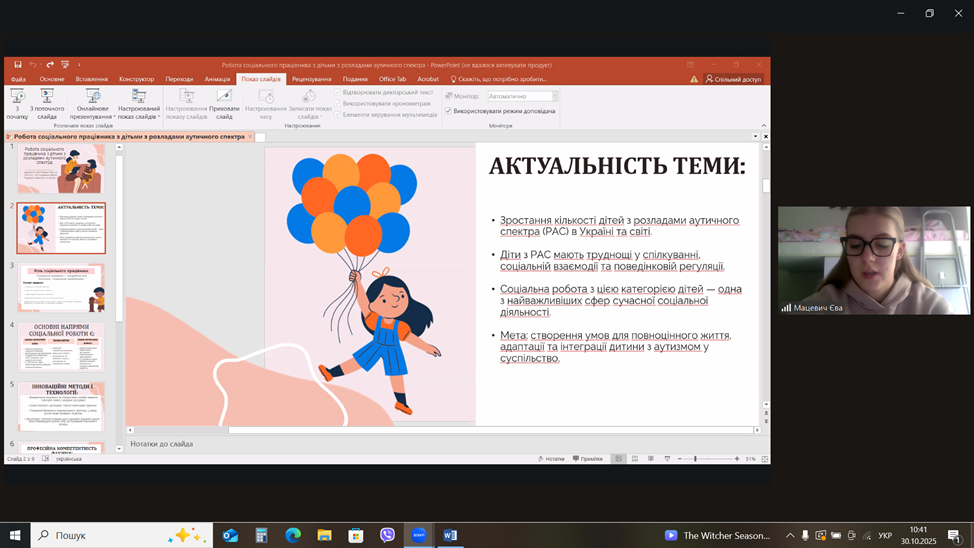The image size is (974, 548).
Task: Toggle Нотатки pane in status bar
Action: [551, 459]
